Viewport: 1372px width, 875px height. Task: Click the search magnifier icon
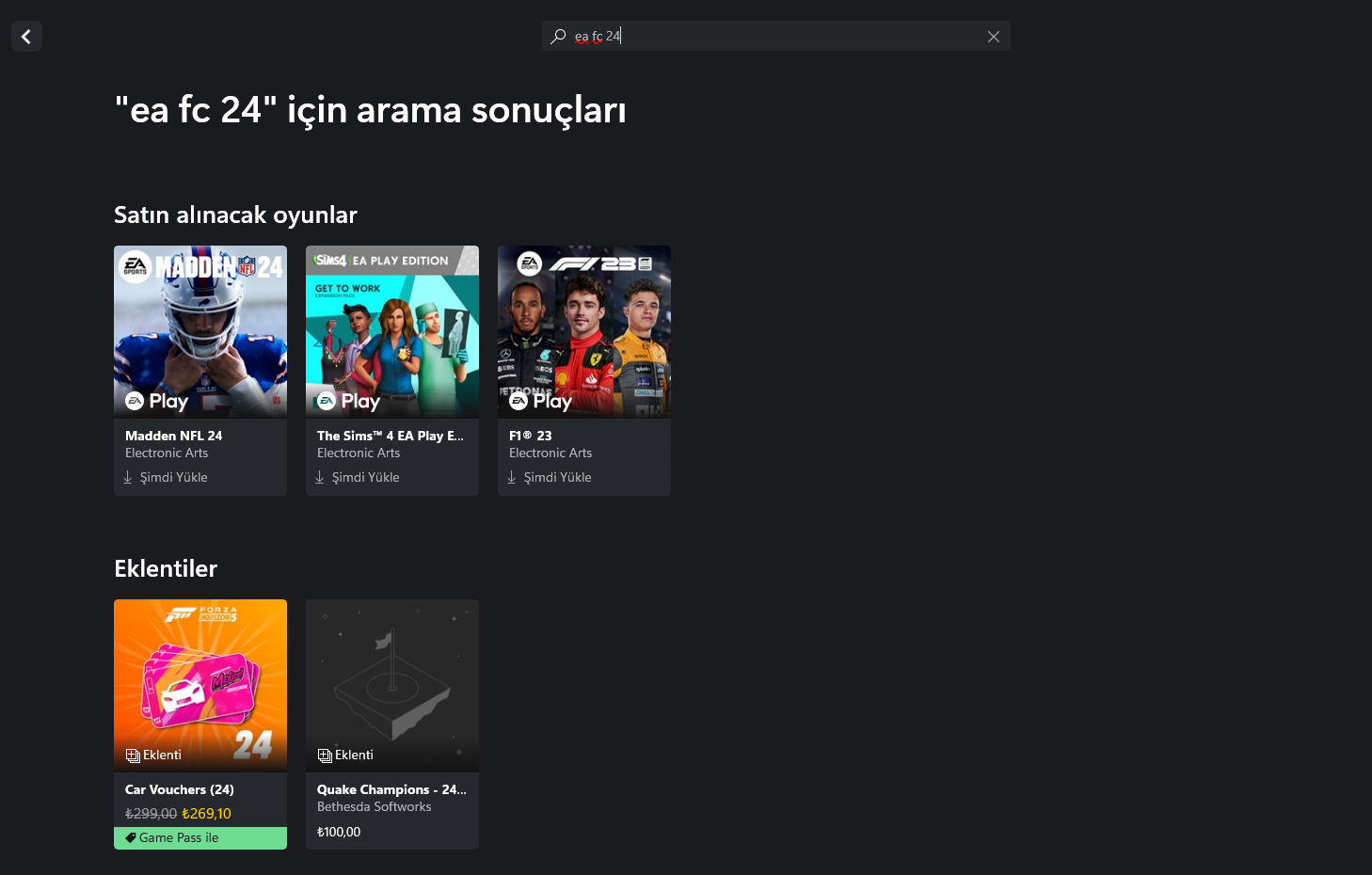(x=558, y=36)
